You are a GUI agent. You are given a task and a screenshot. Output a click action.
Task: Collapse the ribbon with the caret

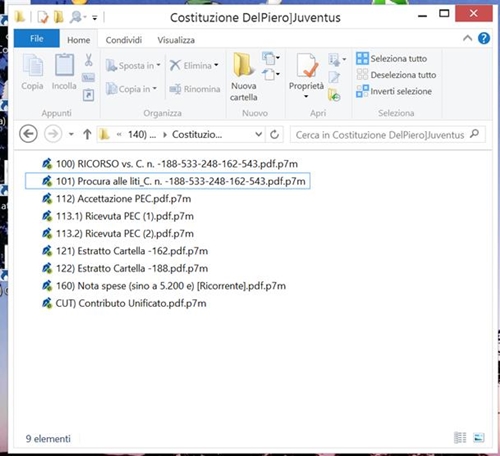coord(467,38)
